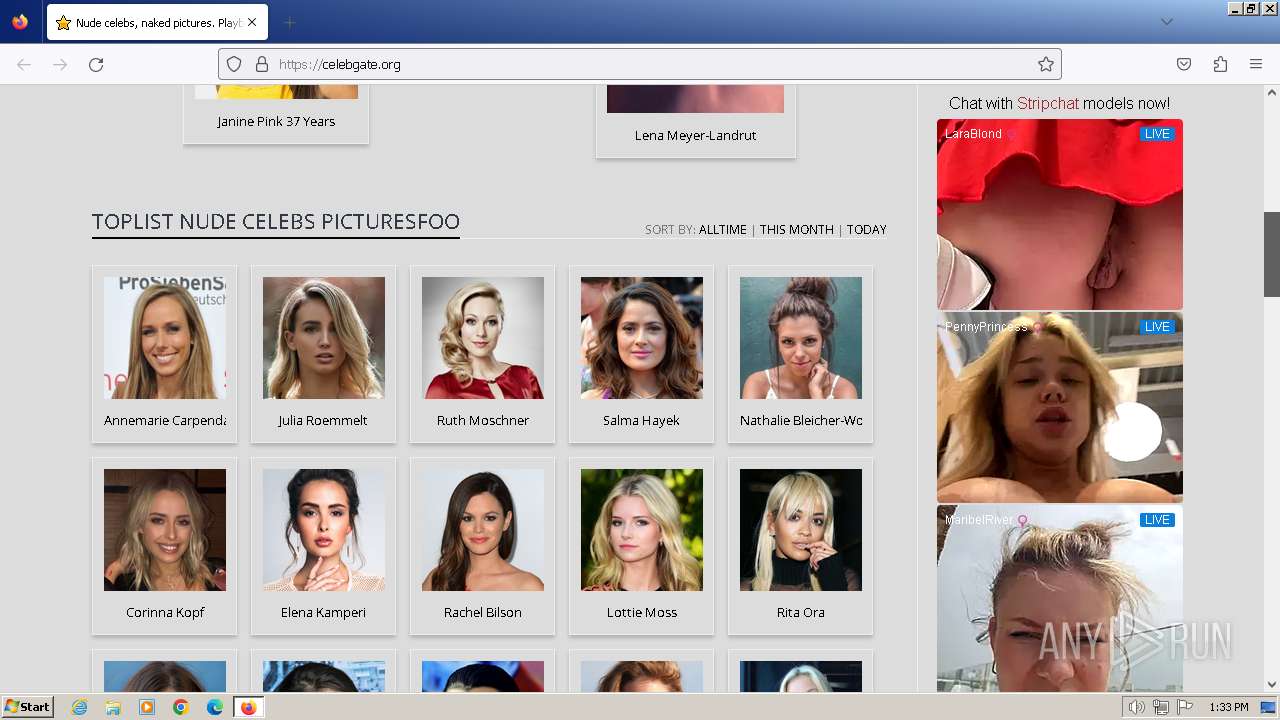Launch the media player from the taskbar
This screenshot has height=720, width=1280.
point(147,707)
